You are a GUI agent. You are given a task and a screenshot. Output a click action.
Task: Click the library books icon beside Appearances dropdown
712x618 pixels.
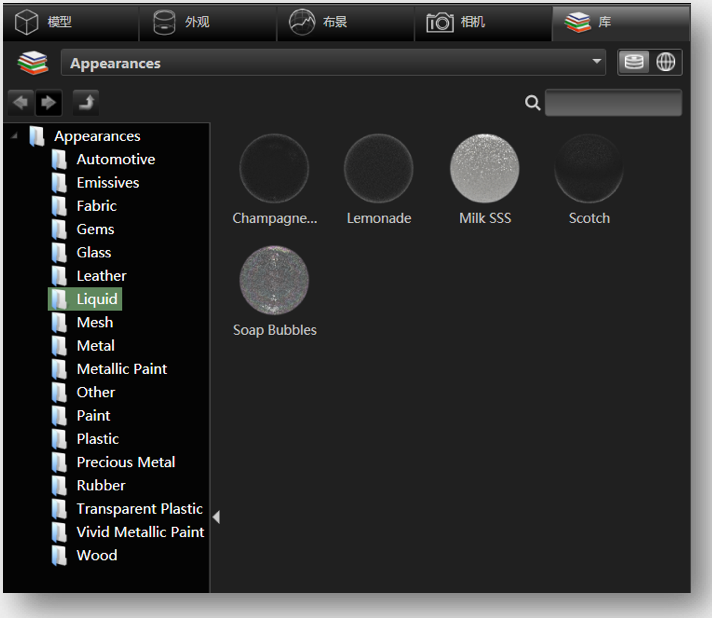point(33,63)
